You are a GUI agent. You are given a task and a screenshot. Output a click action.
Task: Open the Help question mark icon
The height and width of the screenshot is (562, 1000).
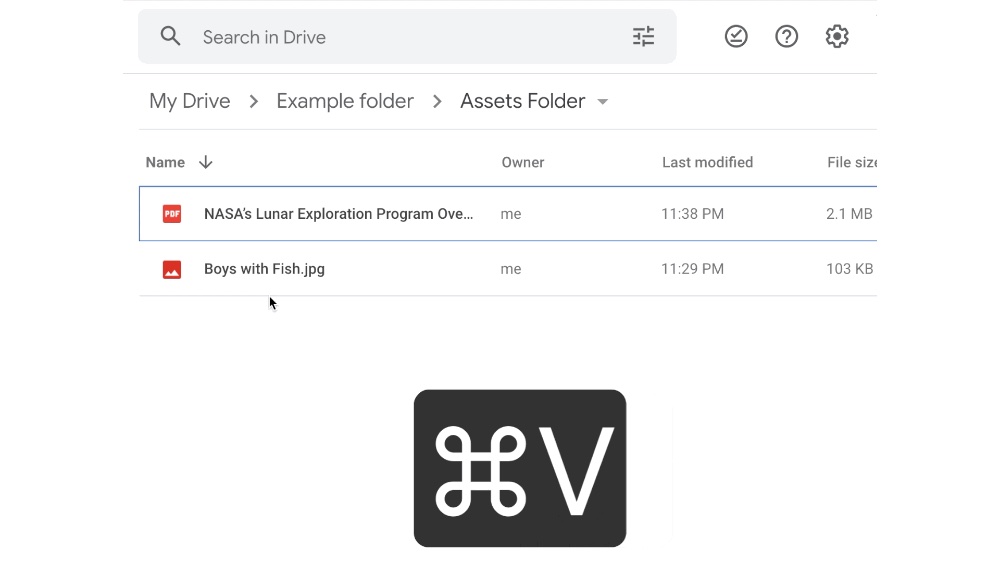[x=787, y=37]
